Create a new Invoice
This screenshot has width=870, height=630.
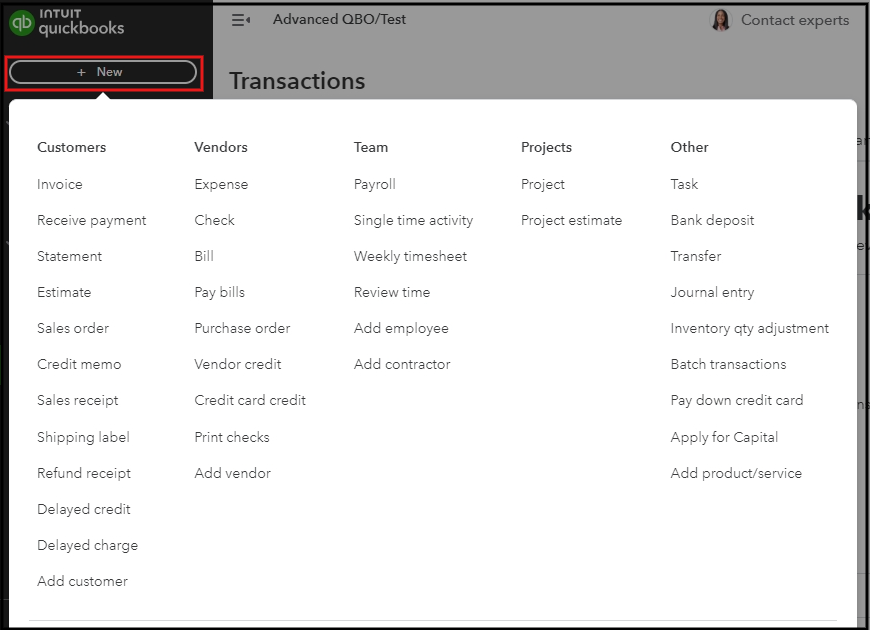[59, 184]
